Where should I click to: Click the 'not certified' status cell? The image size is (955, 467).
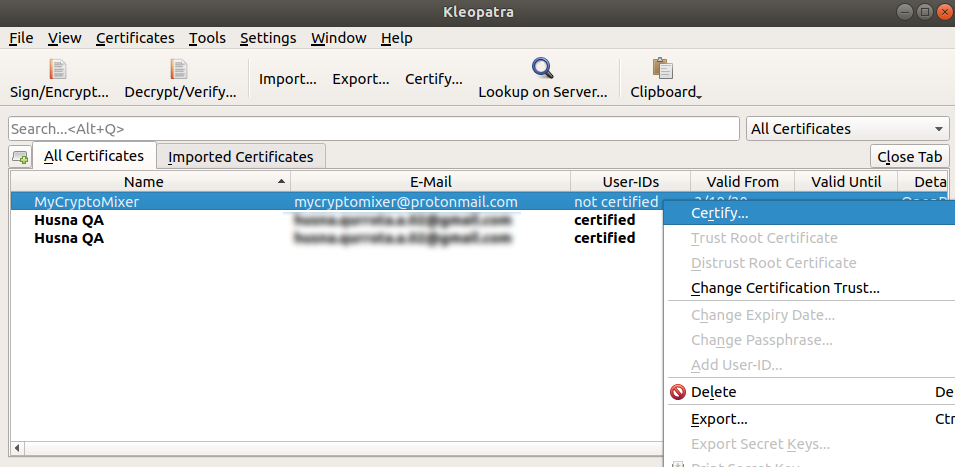pos(616,202)
